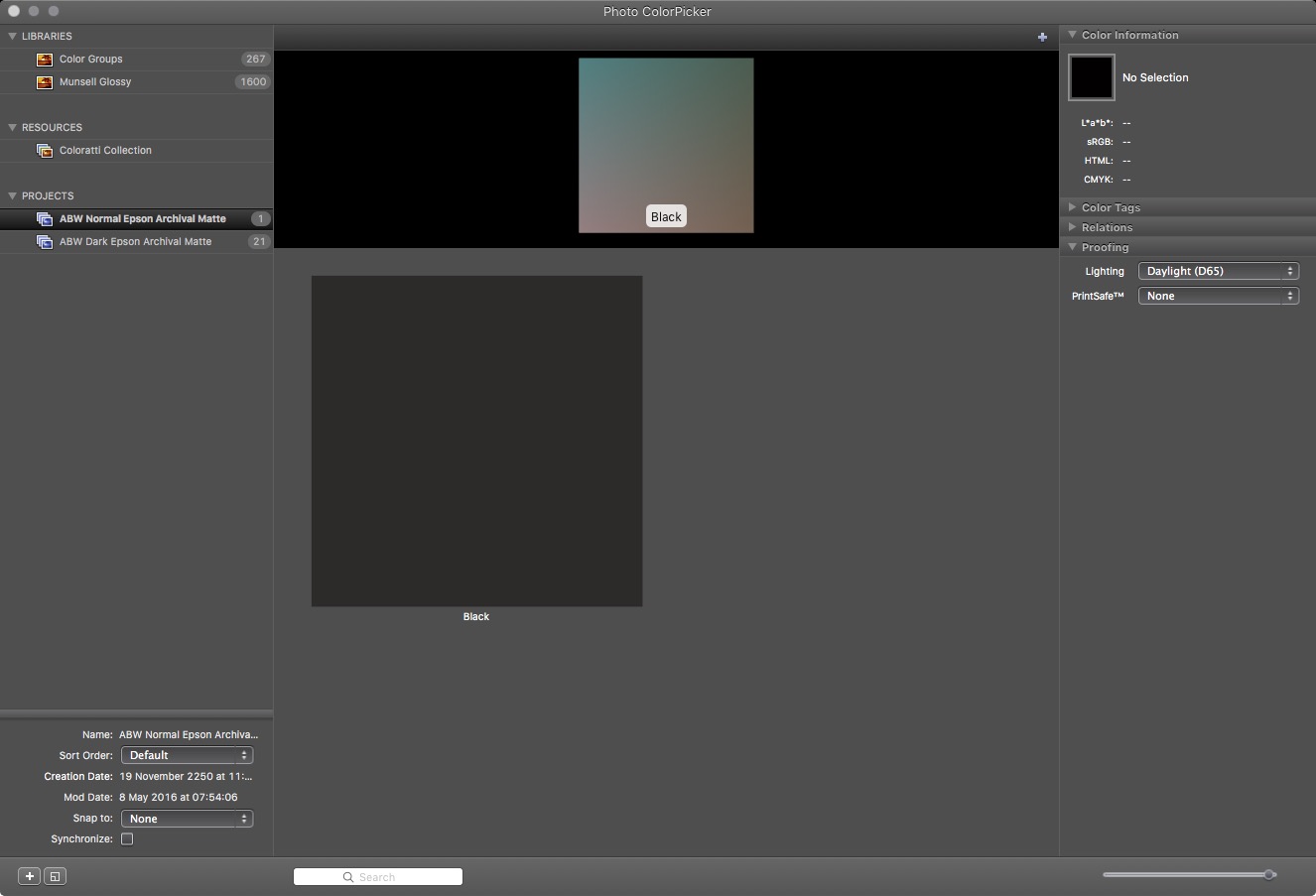Screen dimensions: 1316x896
Task: Select the large Black color swatch
Action: (476, 441)
